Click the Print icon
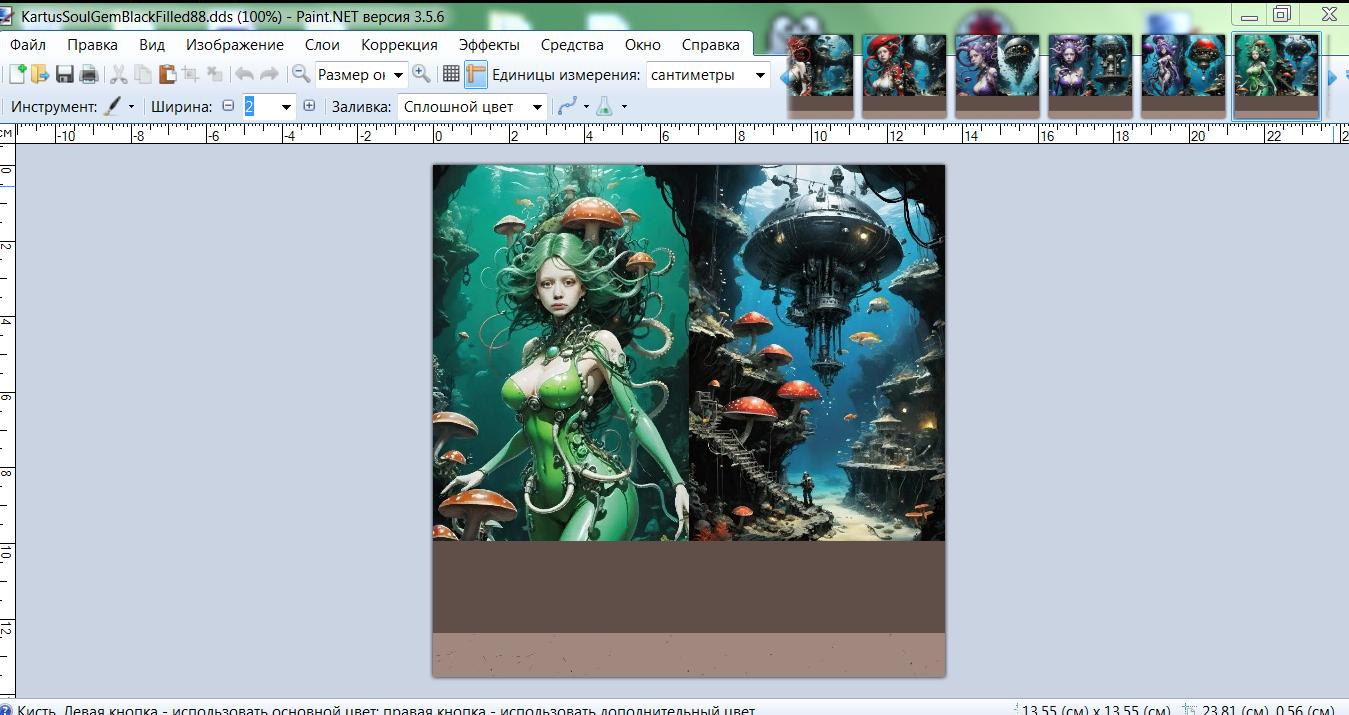 (x=88, y=74)
